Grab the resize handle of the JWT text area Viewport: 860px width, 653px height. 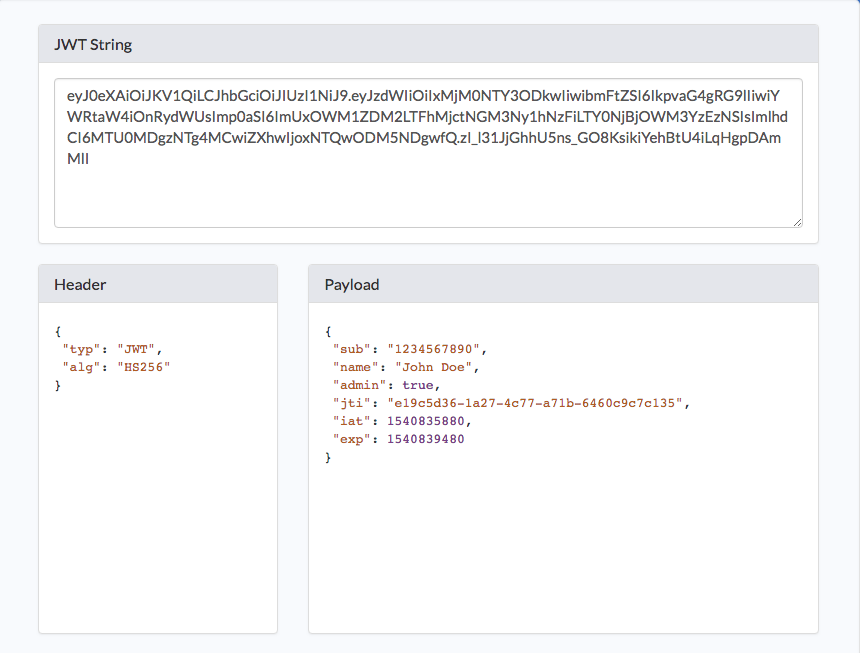pyautogui.click(x=796, y=222)
